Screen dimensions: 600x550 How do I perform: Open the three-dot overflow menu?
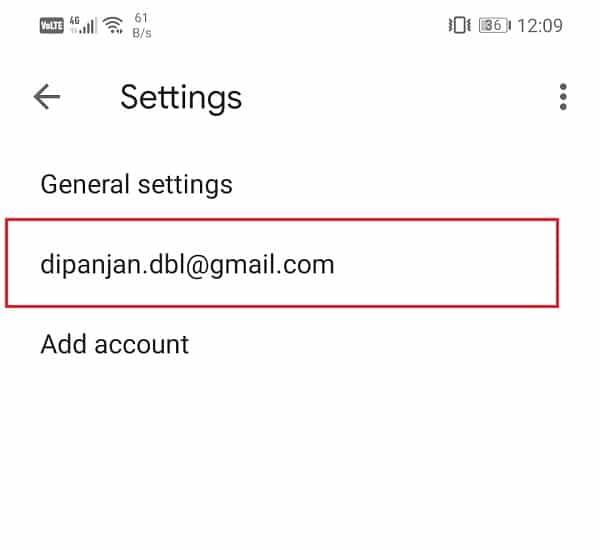pos(563,97)
